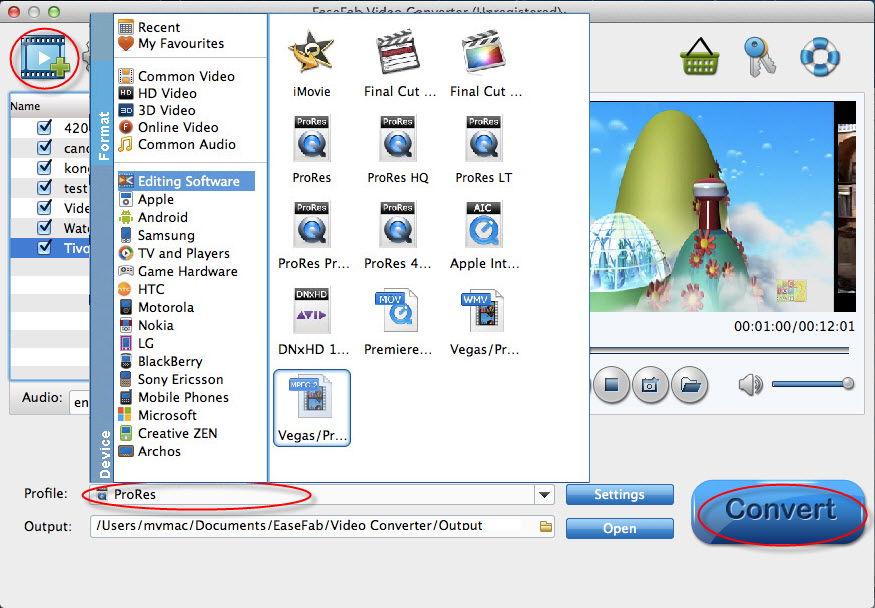
Task: Uncheck the Wat file checkbox
Action: (x=45, y=227)
